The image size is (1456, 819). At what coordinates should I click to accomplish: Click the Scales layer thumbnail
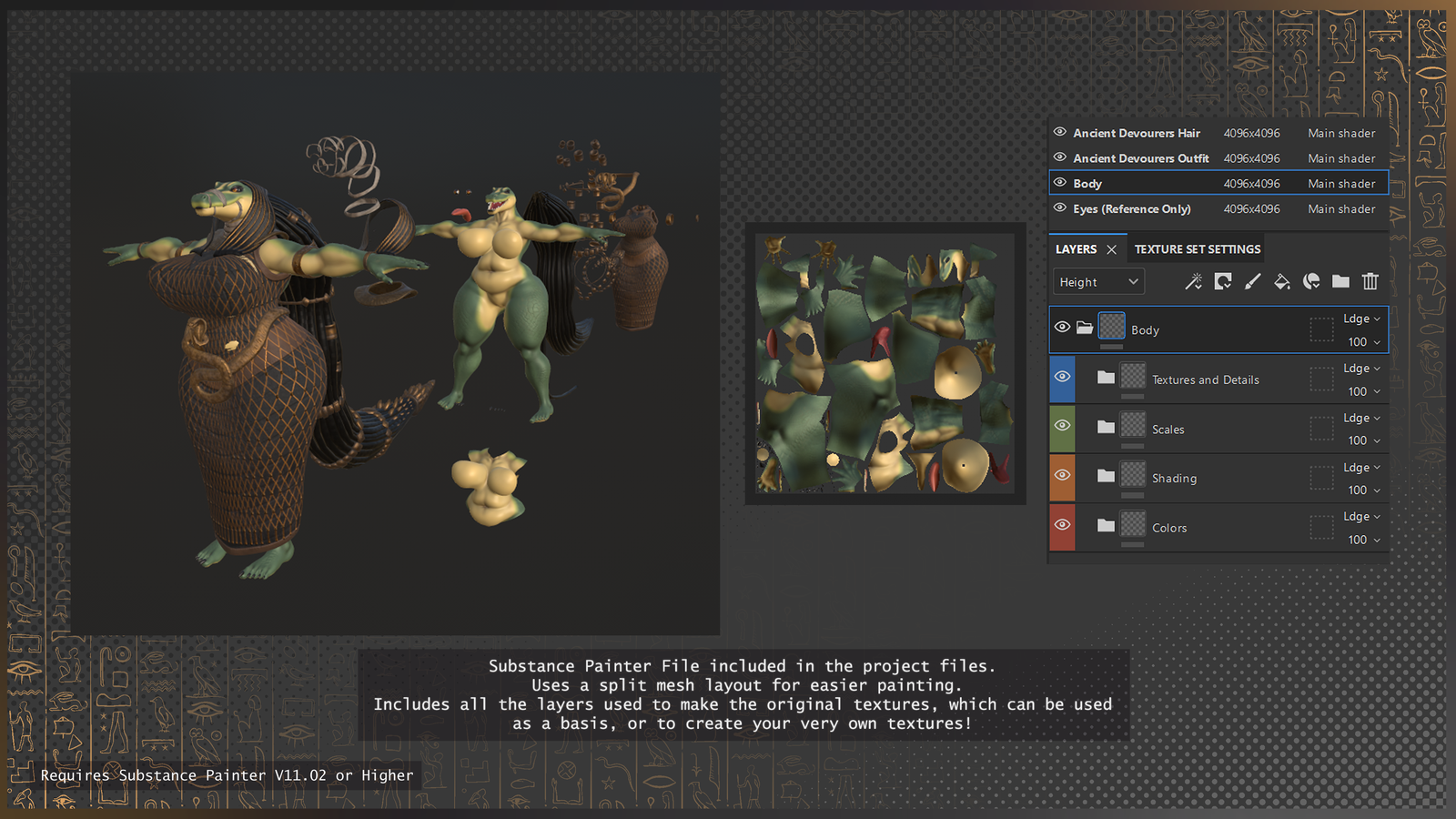click(1133, 424)
